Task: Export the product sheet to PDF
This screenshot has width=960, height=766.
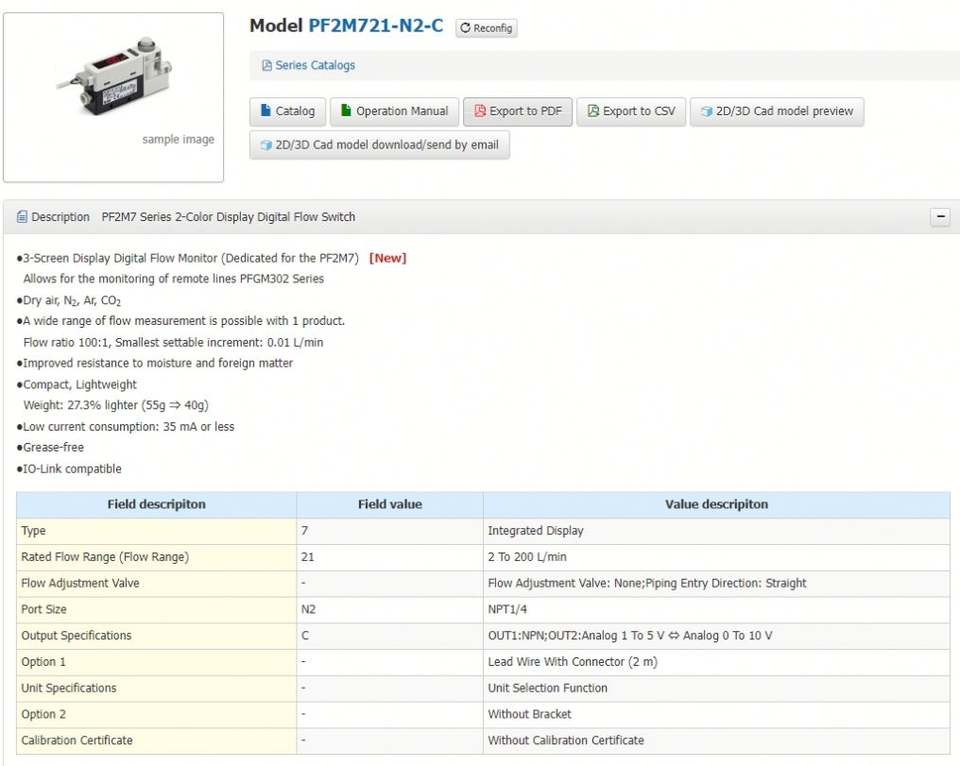Action: [x=517, y=111]
